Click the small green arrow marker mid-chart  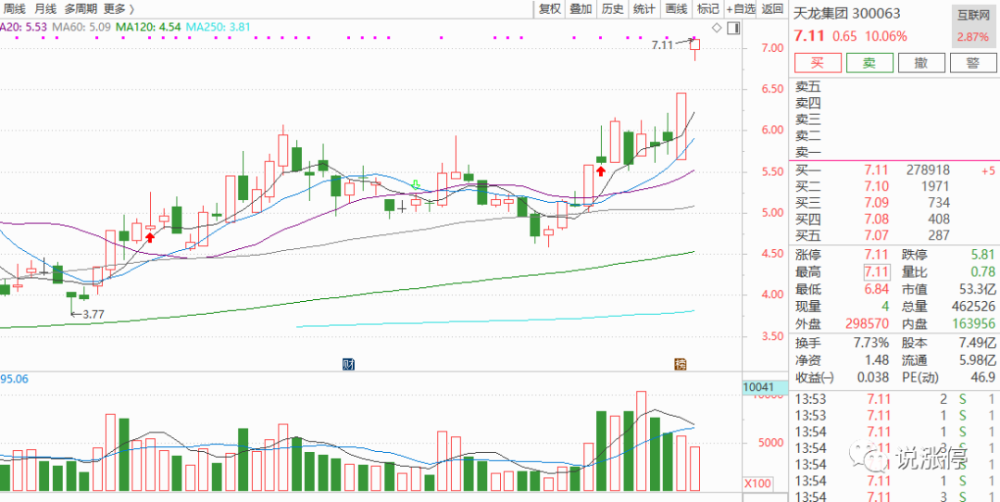click(416, 185)
